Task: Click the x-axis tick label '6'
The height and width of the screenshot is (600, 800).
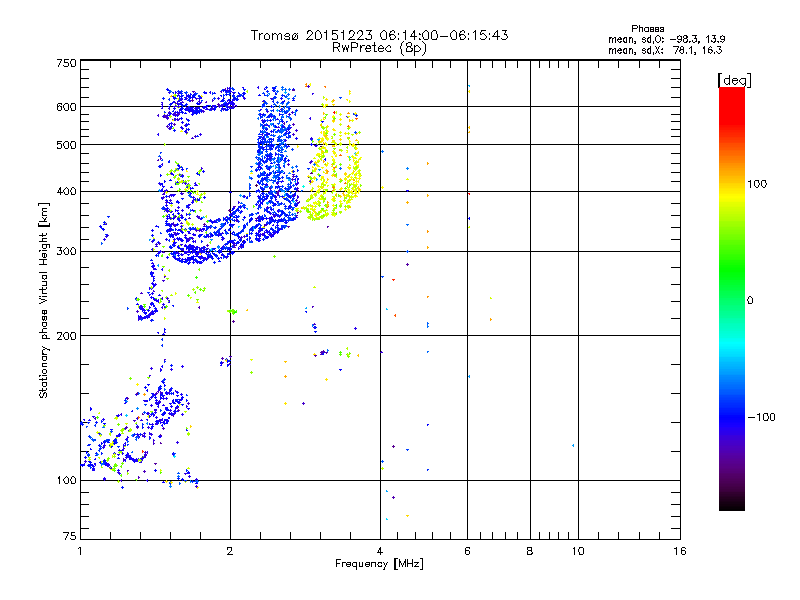Action: coord(467,551)
